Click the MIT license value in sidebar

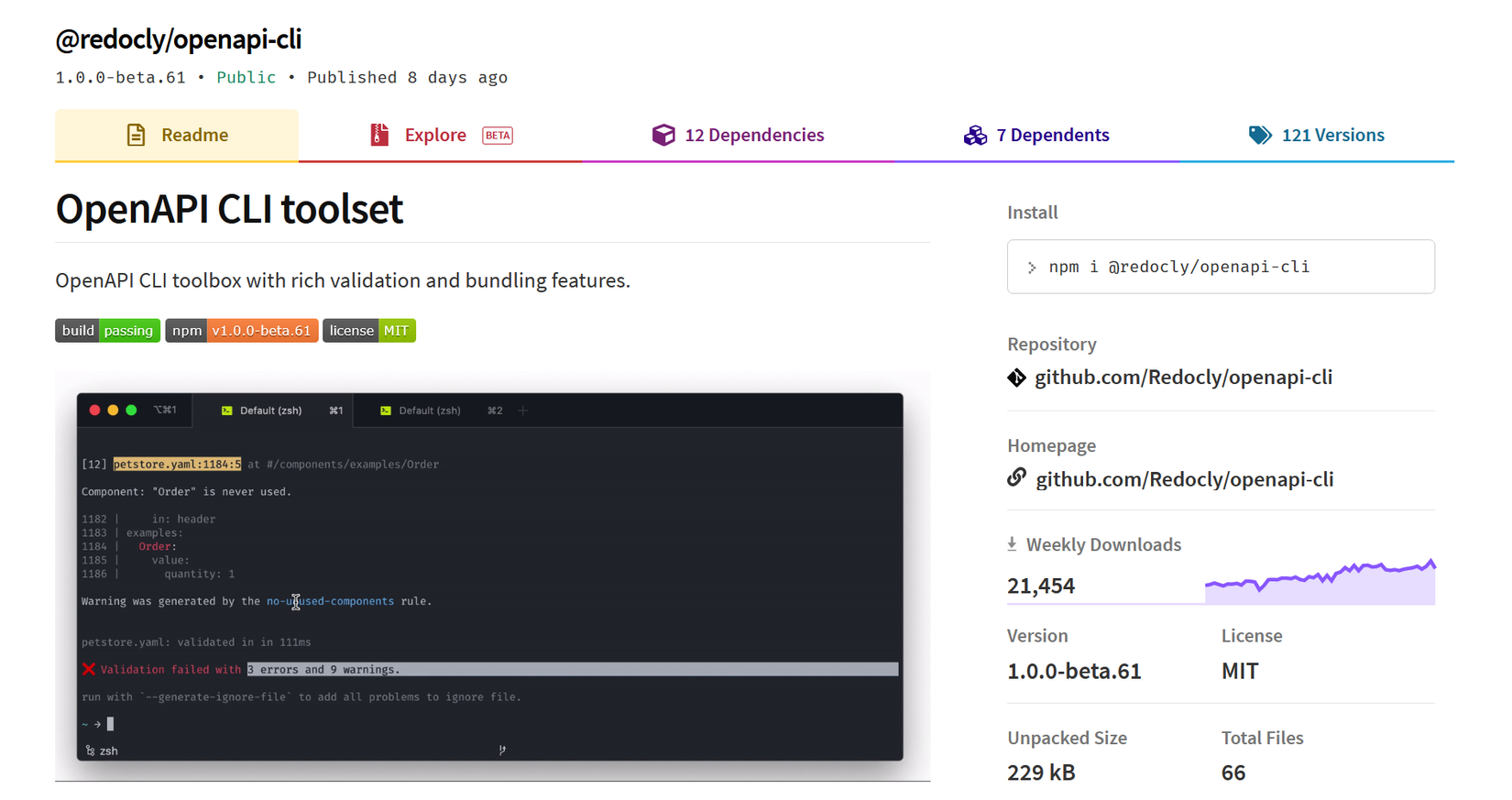[x=1240, y=671]
